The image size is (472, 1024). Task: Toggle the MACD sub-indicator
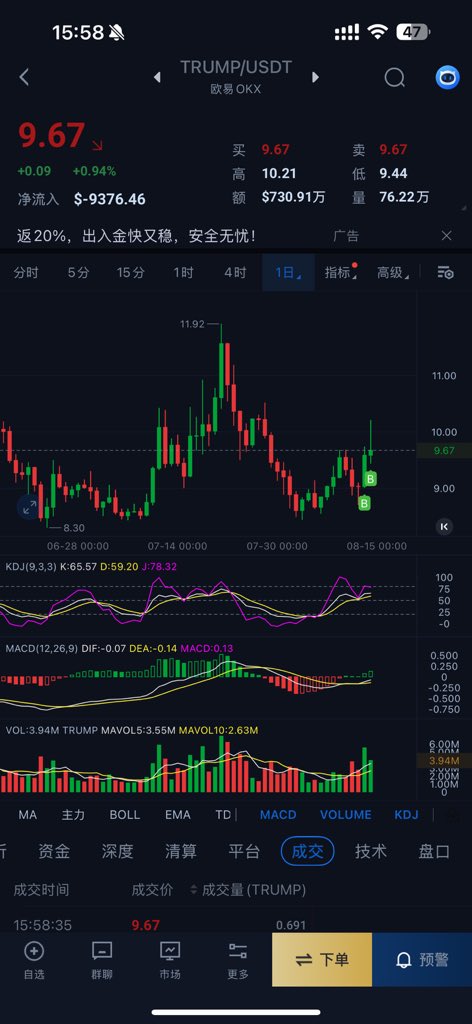[x=278, y=814]
